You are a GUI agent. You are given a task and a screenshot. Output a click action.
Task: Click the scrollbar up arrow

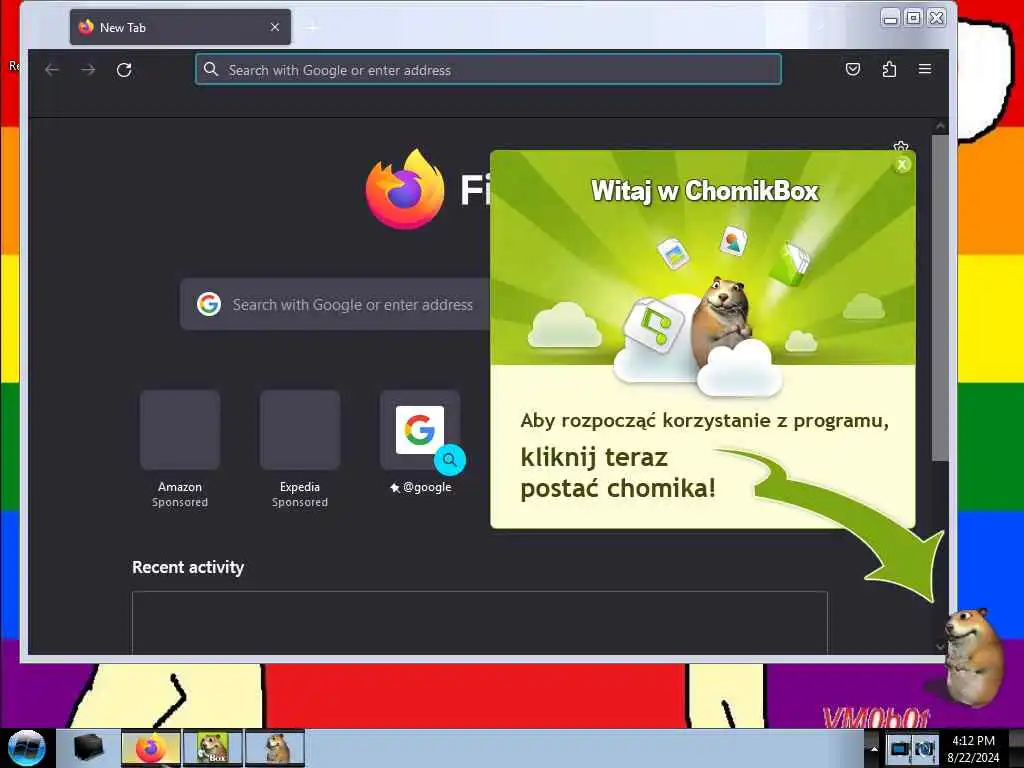coord(940,125)
